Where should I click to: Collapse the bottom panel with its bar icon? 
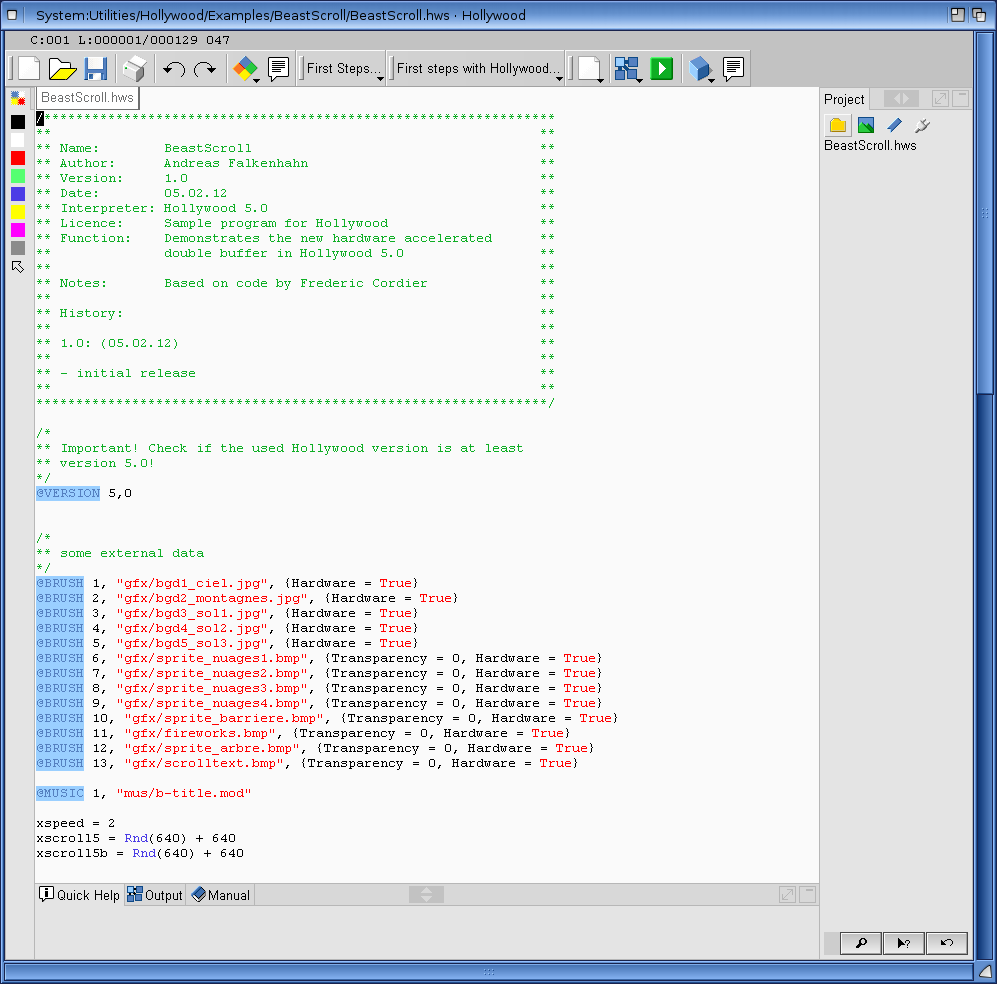click(808, 895)
